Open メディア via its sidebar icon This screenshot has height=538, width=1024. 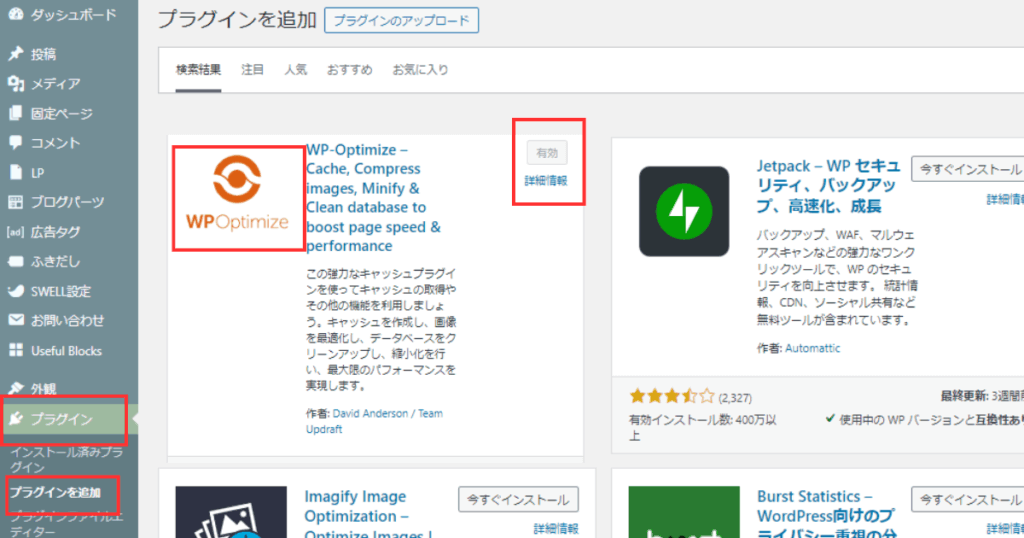point(16,84)
